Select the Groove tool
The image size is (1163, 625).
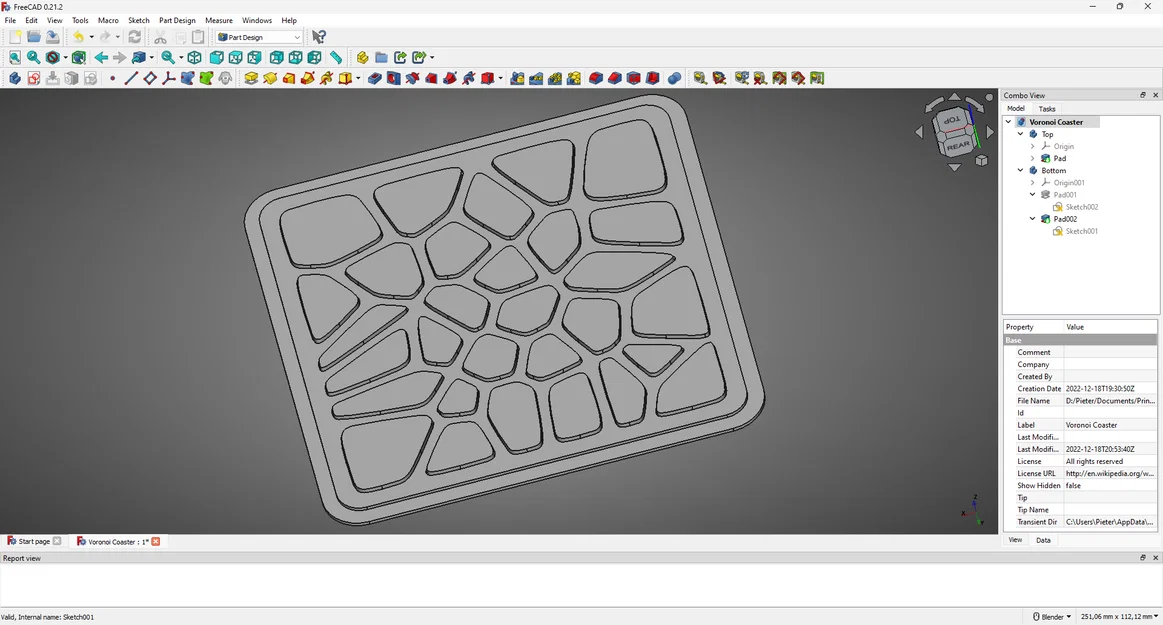point(412,78)
